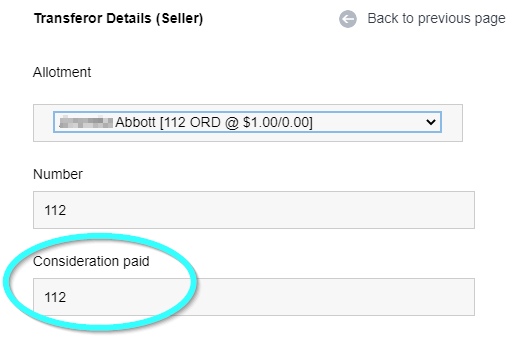515x362 pixels.
Task: Click the word (Seller) in the heading
Action: [180, 19]
